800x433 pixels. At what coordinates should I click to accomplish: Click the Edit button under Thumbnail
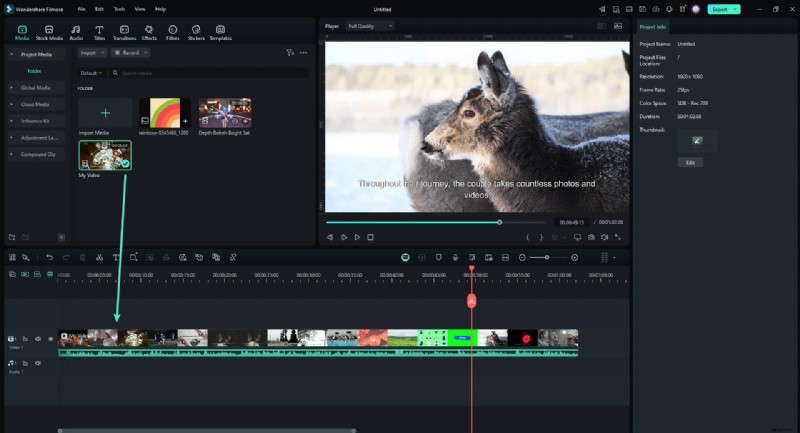point(690,162)
